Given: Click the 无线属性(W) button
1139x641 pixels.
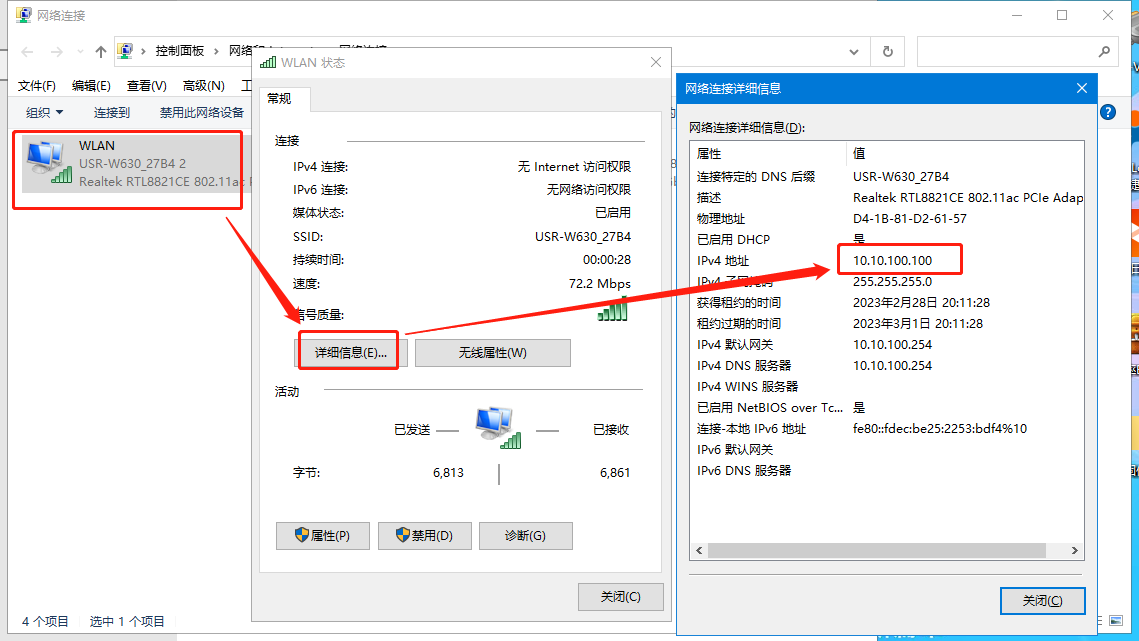Looking at the screenshot, I should point(492,353).
